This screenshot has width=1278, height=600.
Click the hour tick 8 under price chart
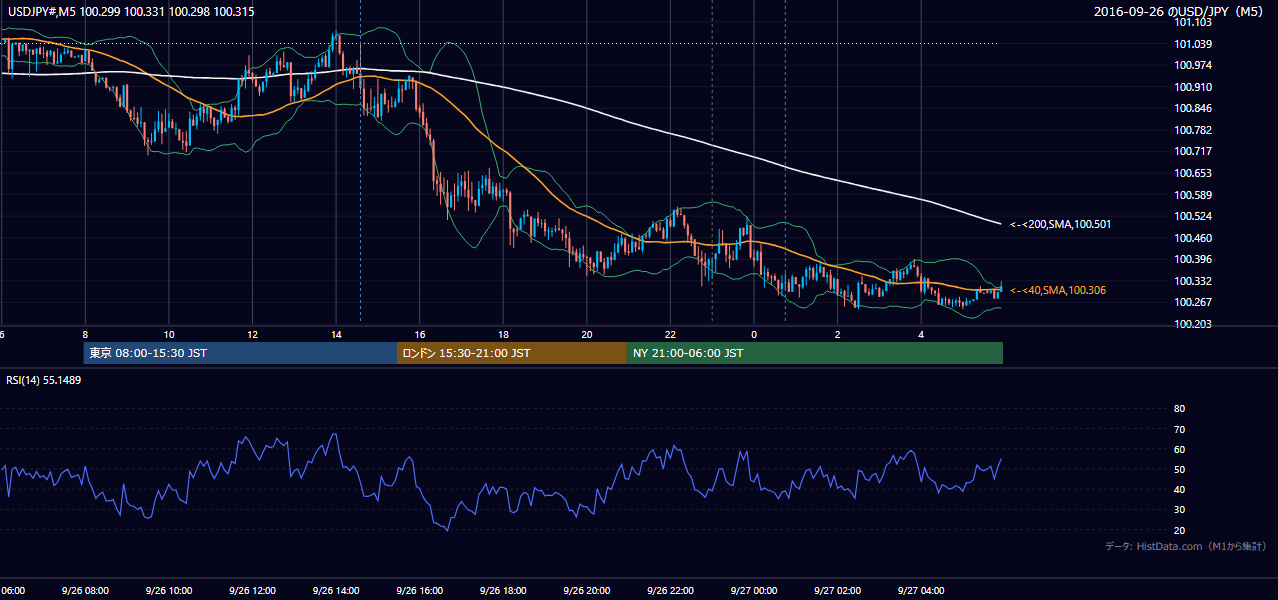[x=85, y=335]
